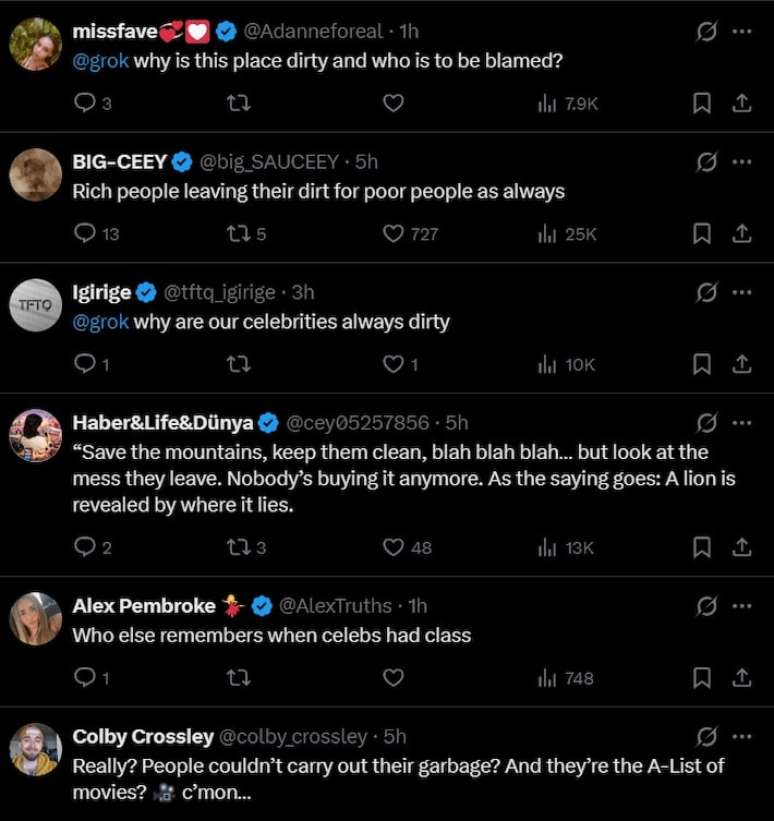Like BIG-CEEY's tweet about rich people
The height and width of the screenshot is (821, 774).
[x=394, y=234]
